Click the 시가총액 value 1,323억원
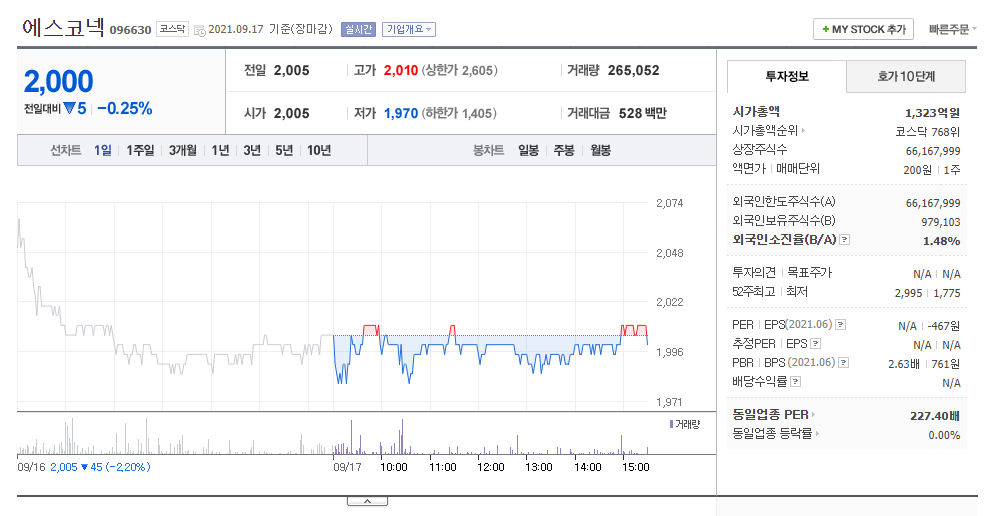This screenshot has height=516, width=992. coord(932,113)
